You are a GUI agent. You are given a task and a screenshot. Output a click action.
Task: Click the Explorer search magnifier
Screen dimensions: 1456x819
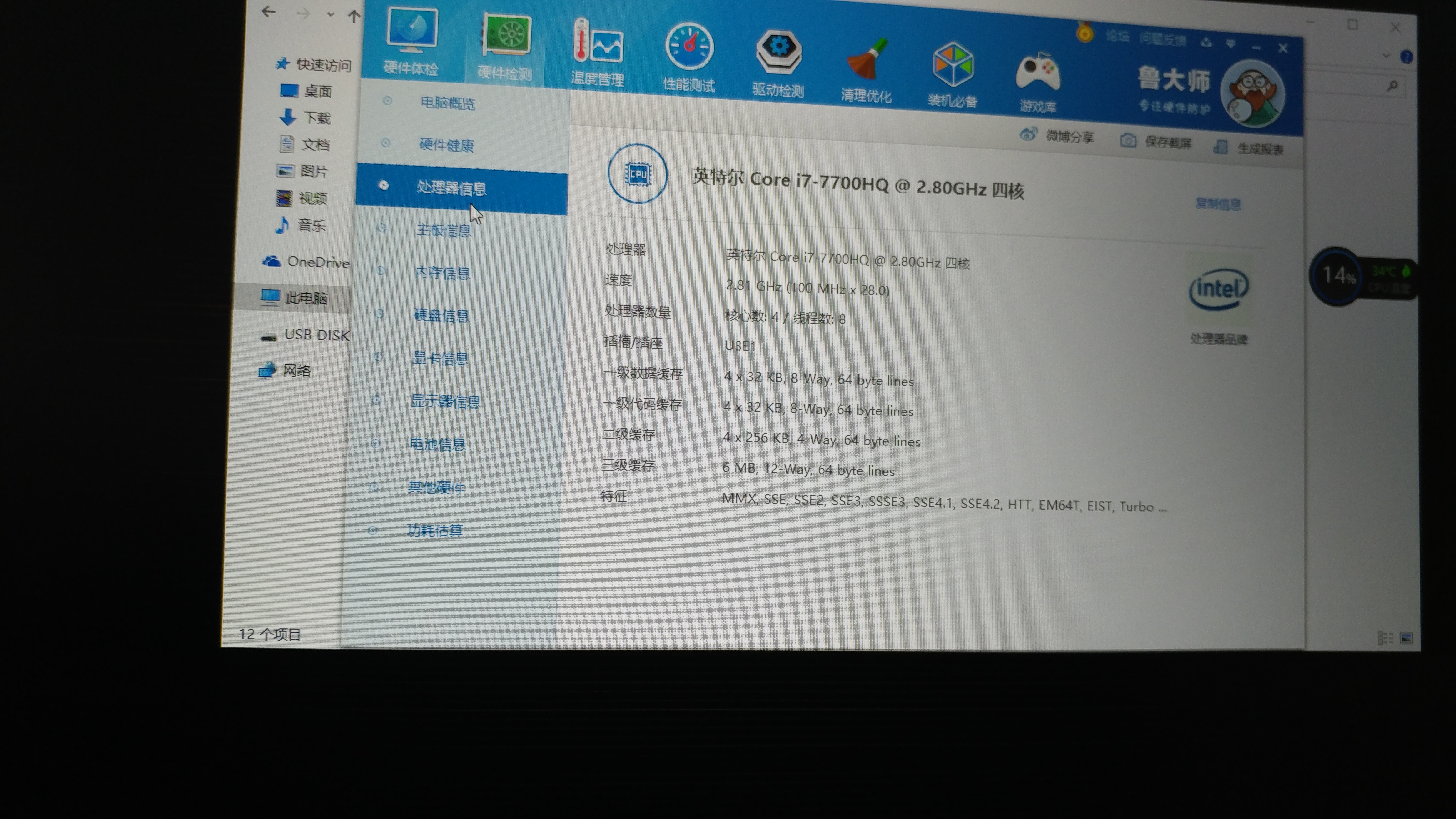pos(1393,86)
